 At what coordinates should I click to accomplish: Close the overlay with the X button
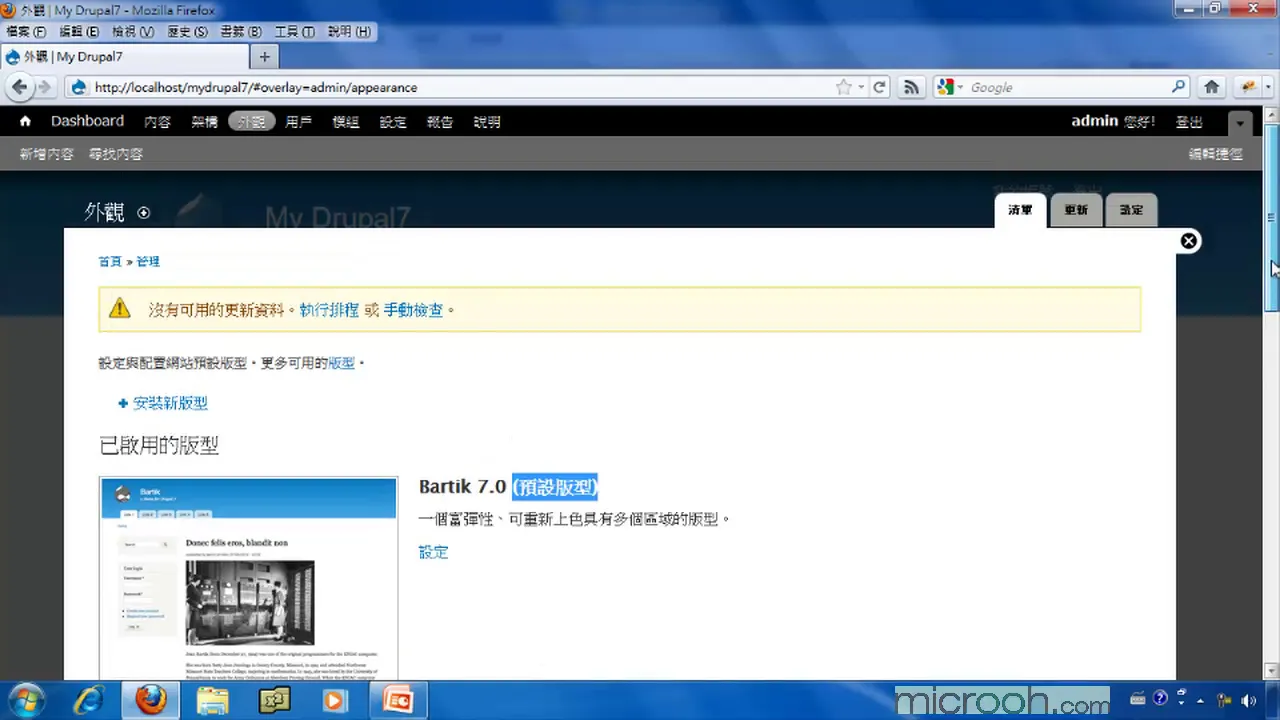point(1189,241)
